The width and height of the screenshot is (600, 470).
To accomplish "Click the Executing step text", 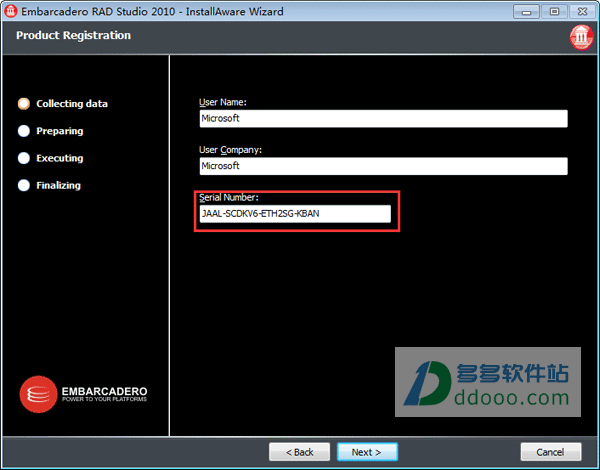I will pos(60,158).
